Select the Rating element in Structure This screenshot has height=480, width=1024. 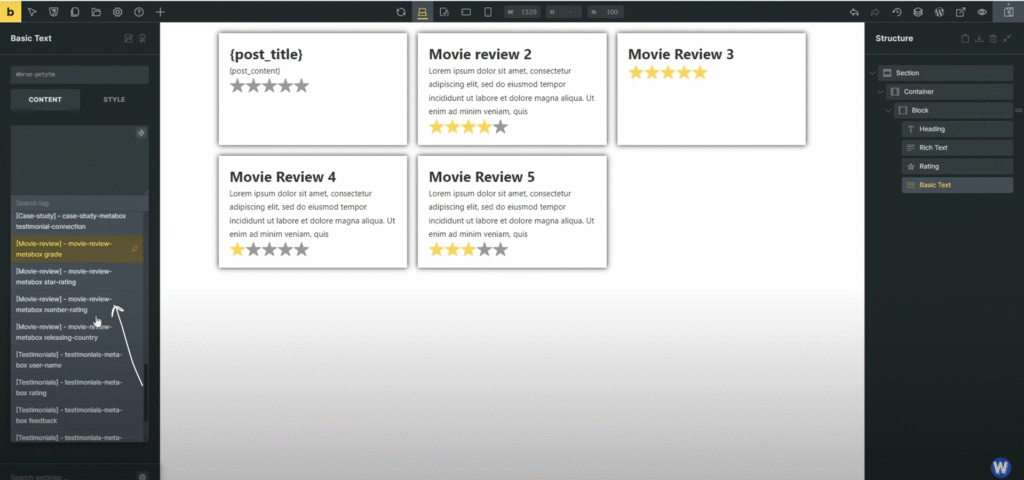929,166
